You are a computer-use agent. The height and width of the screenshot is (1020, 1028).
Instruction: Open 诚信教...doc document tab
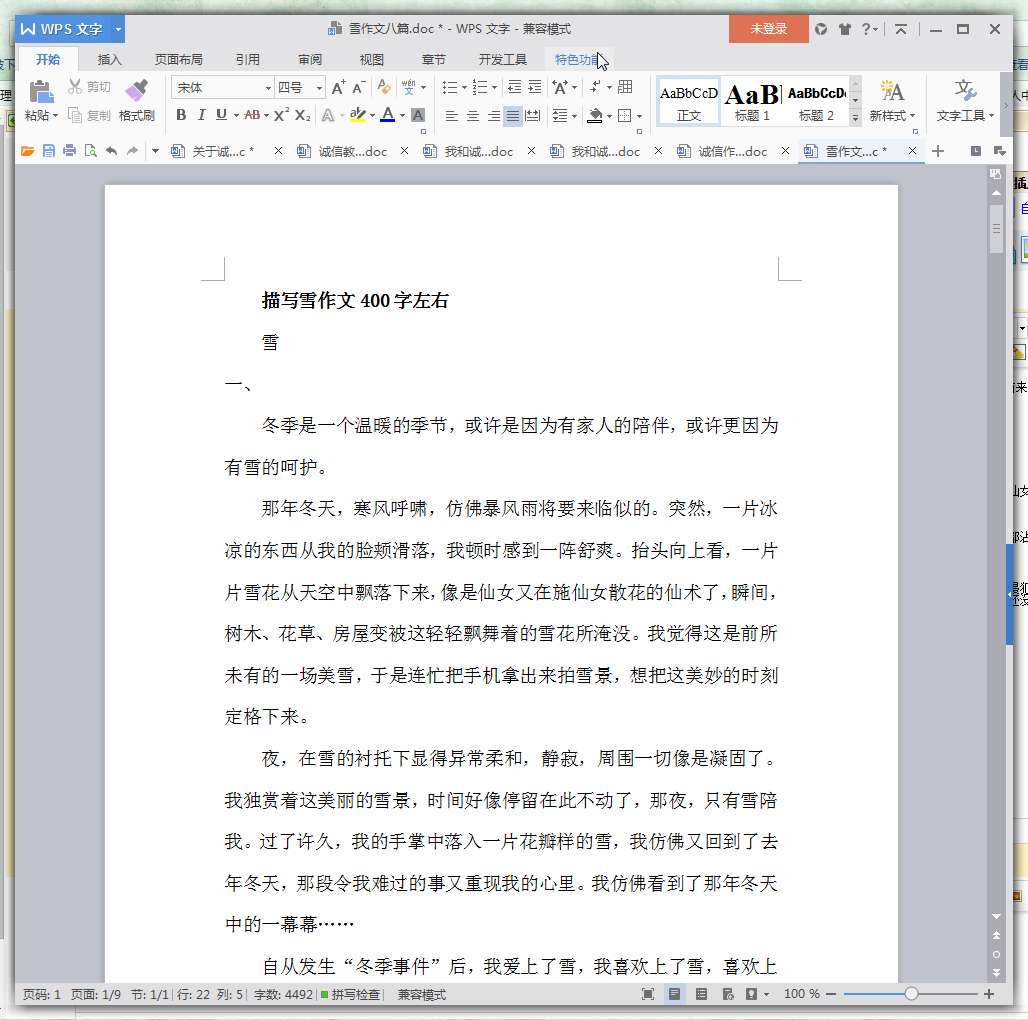point(352,151)
